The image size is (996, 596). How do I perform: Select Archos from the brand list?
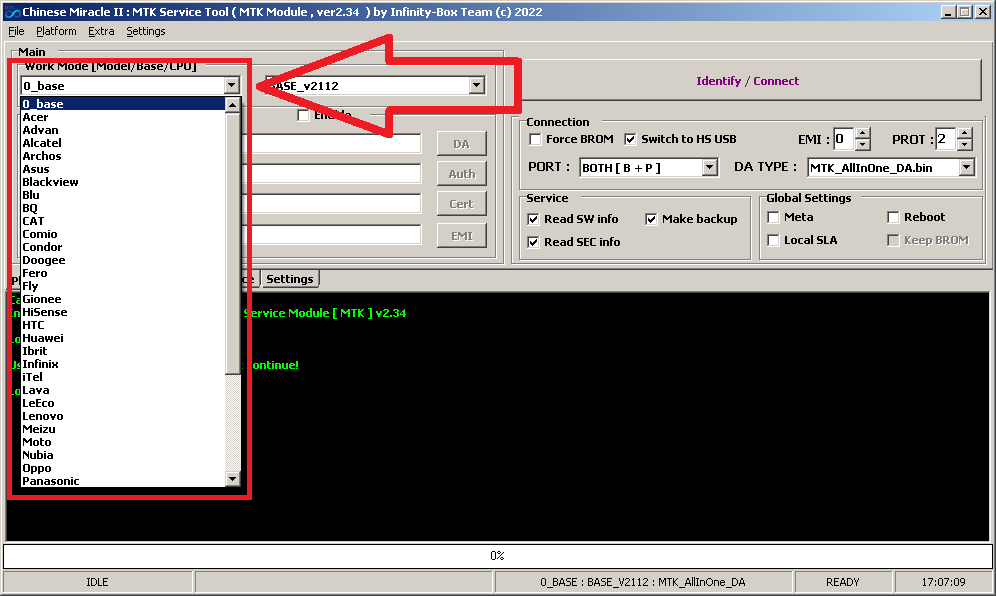point(123,156)
